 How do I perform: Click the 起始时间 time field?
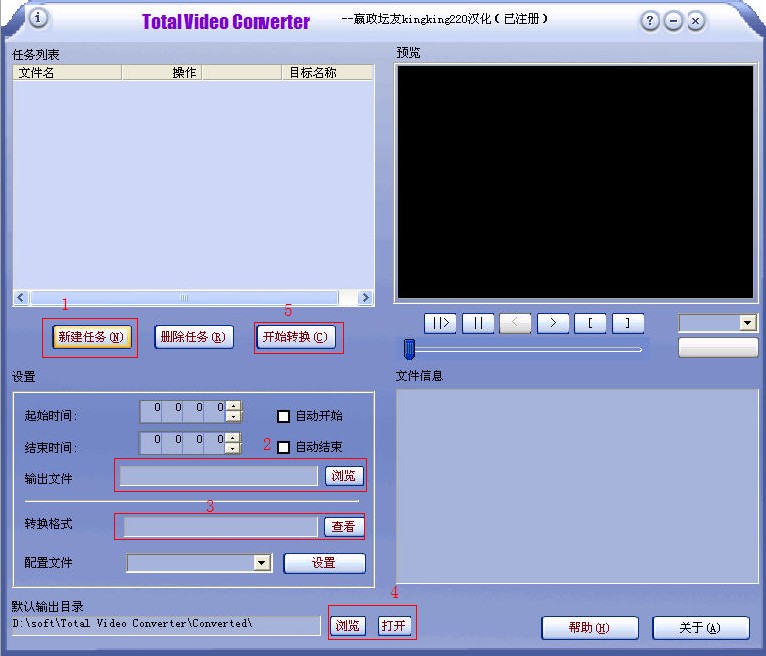(183, 412)
